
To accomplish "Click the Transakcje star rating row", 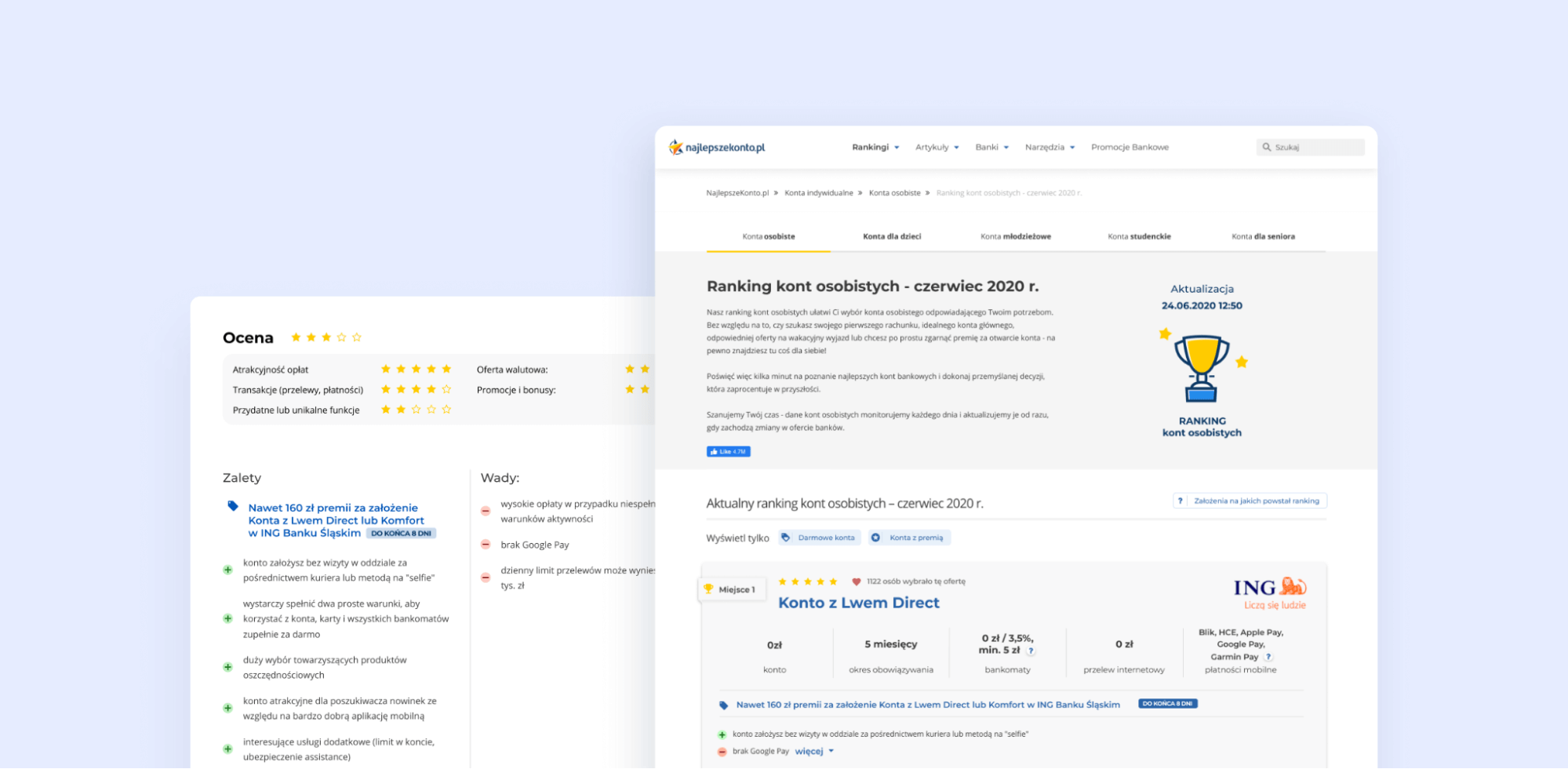I will click(416, 389).
